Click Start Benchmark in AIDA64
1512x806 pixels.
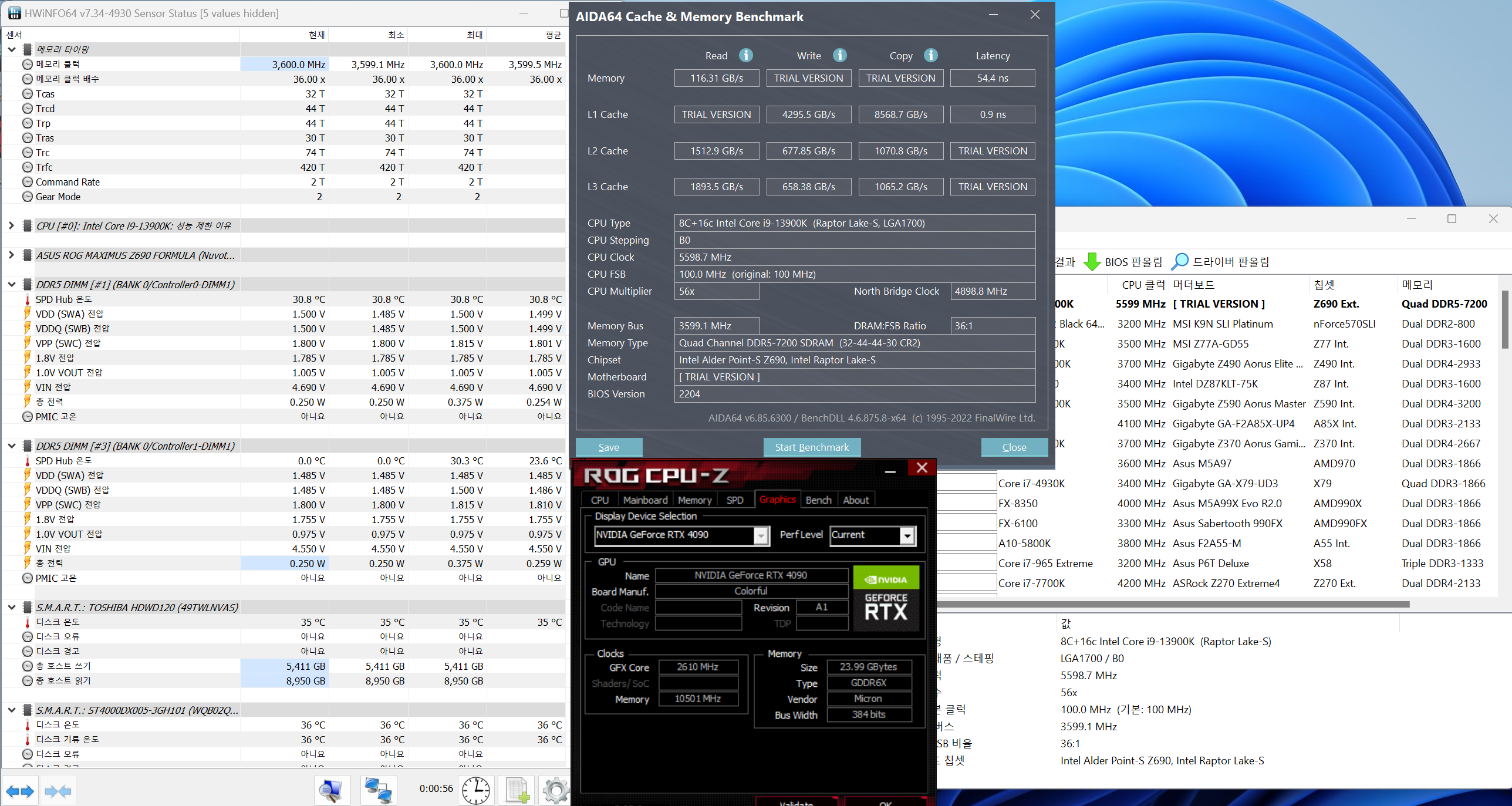pos(812,447)
